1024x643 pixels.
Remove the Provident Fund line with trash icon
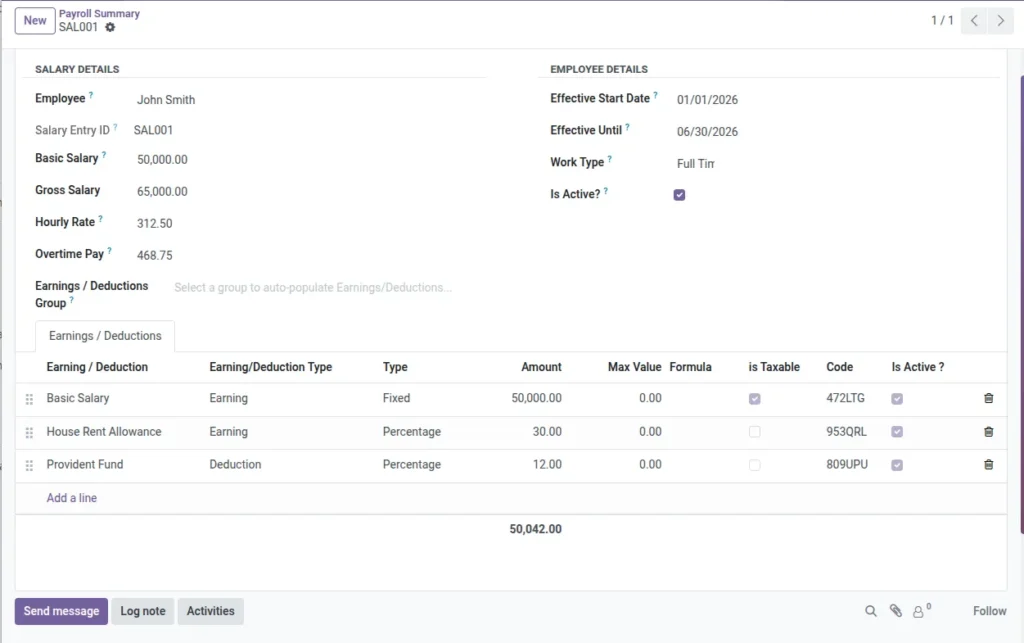pos(988,465)
